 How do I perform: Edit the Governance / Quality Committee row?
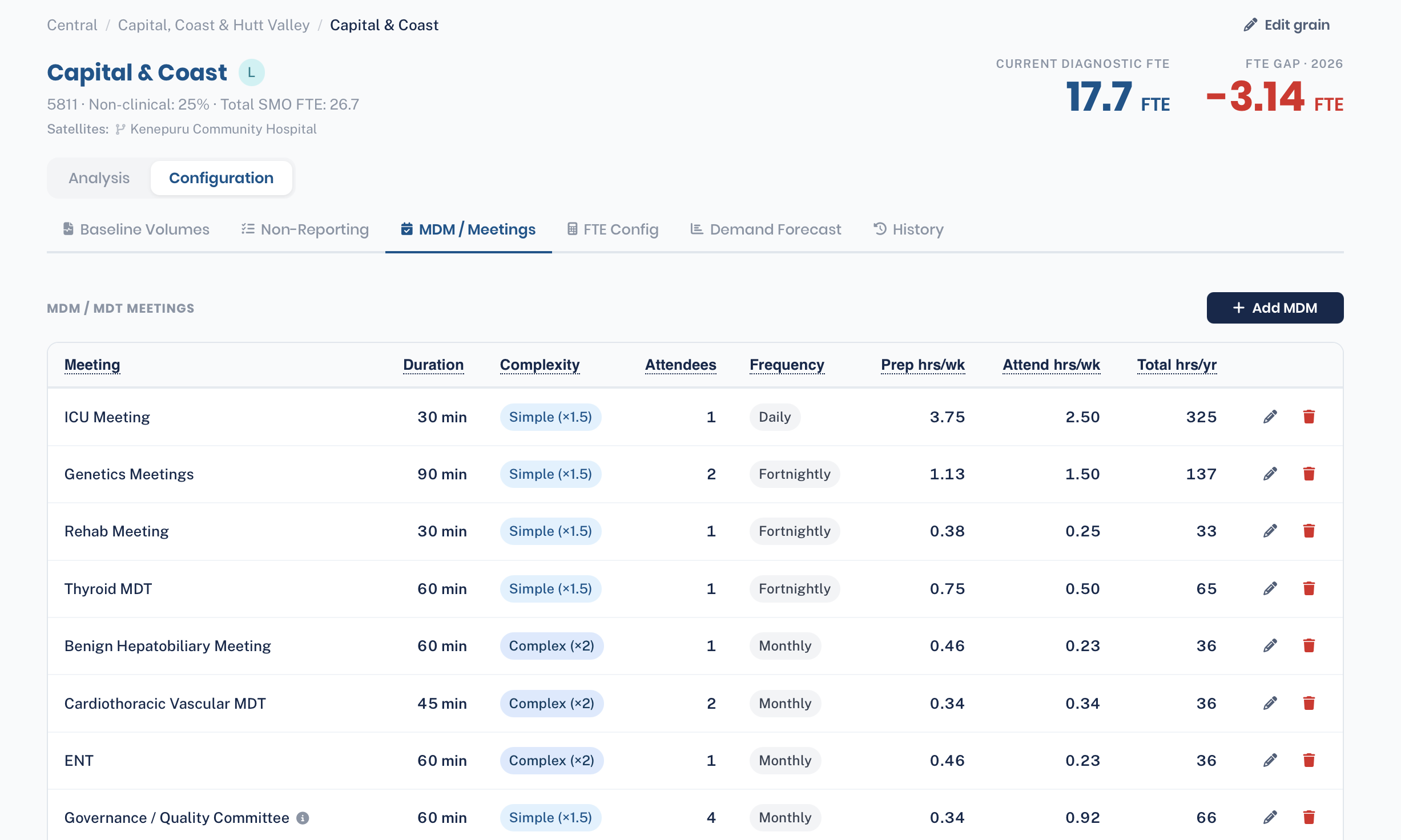tap(1270, 818)
